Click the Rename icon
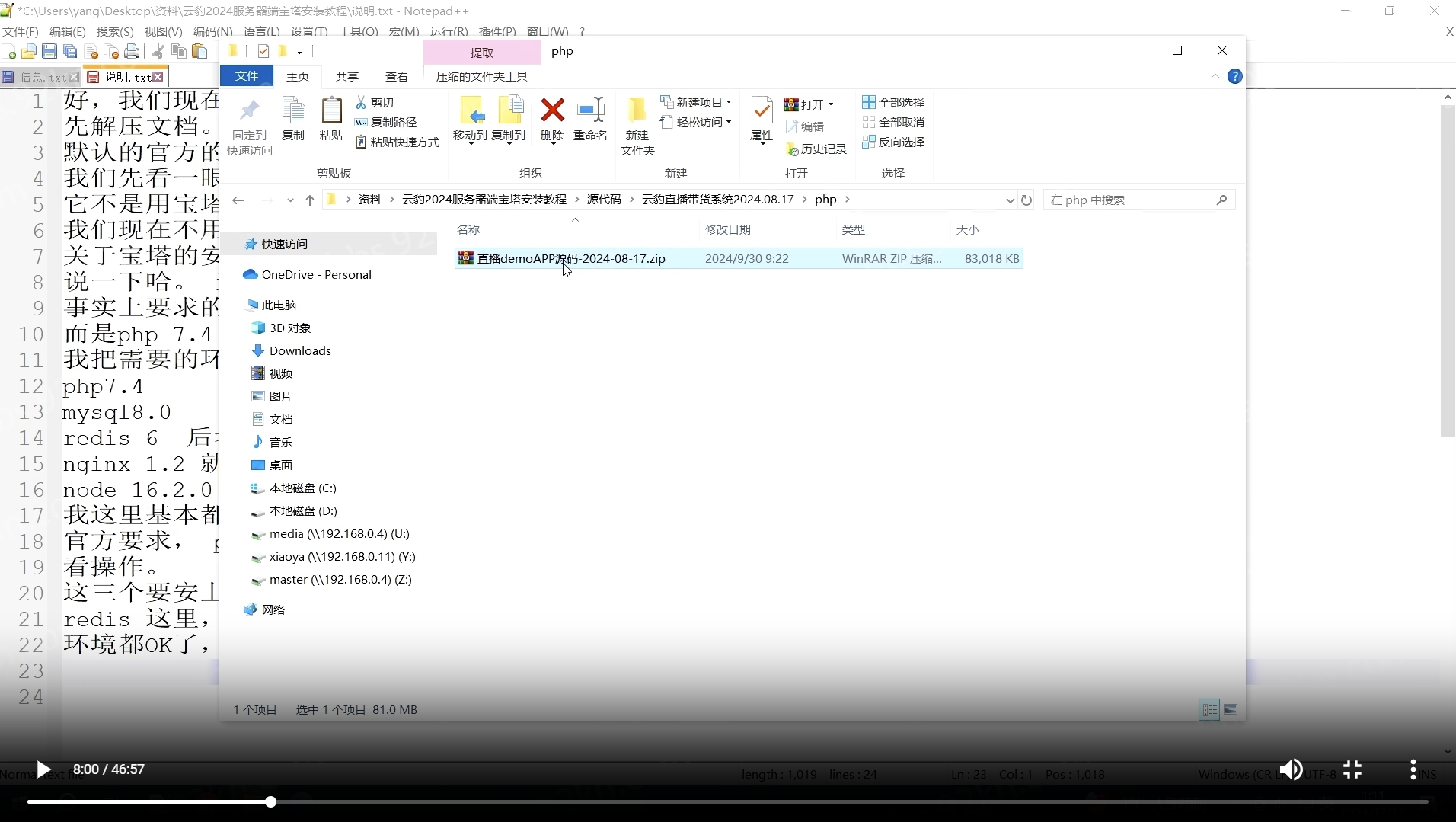The height and width of the screenshot is (822, 1456). [x=590, y=110]
